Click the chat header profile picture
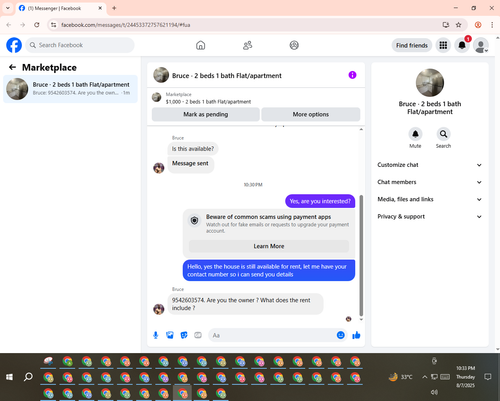 click(161, 75)
